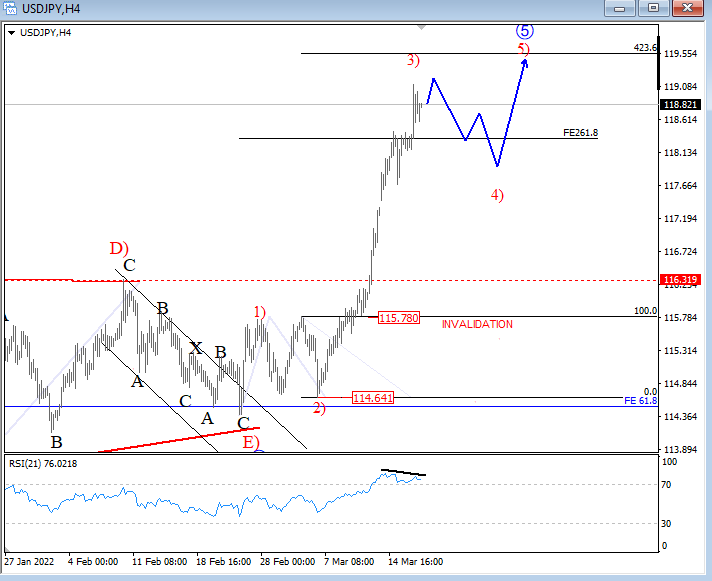Select the red 4) wave label
This screenshot has height=581, width=712.
497,195
